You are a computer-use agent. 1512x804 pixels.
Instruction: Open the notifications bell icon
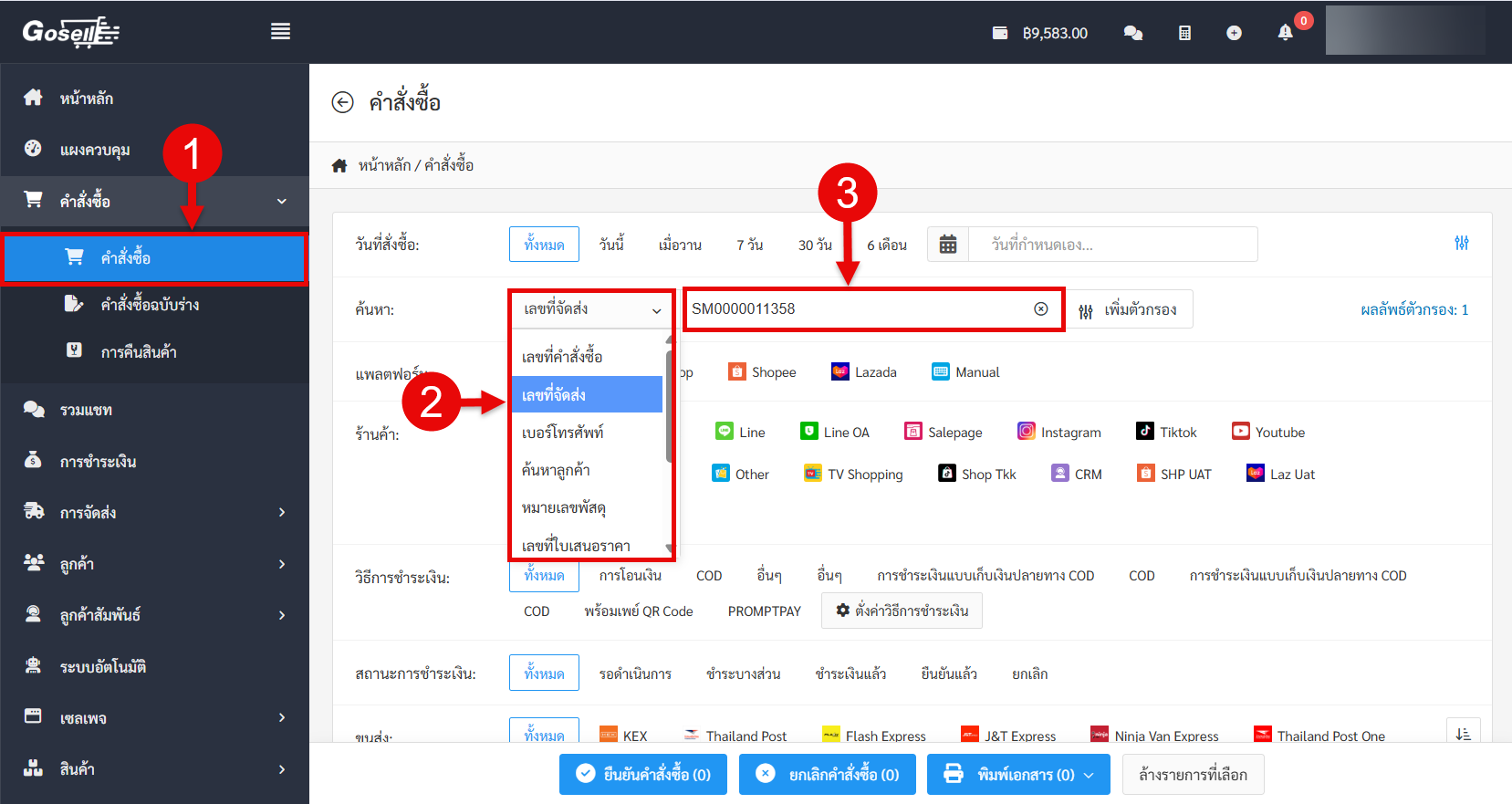pos(1285,33)
